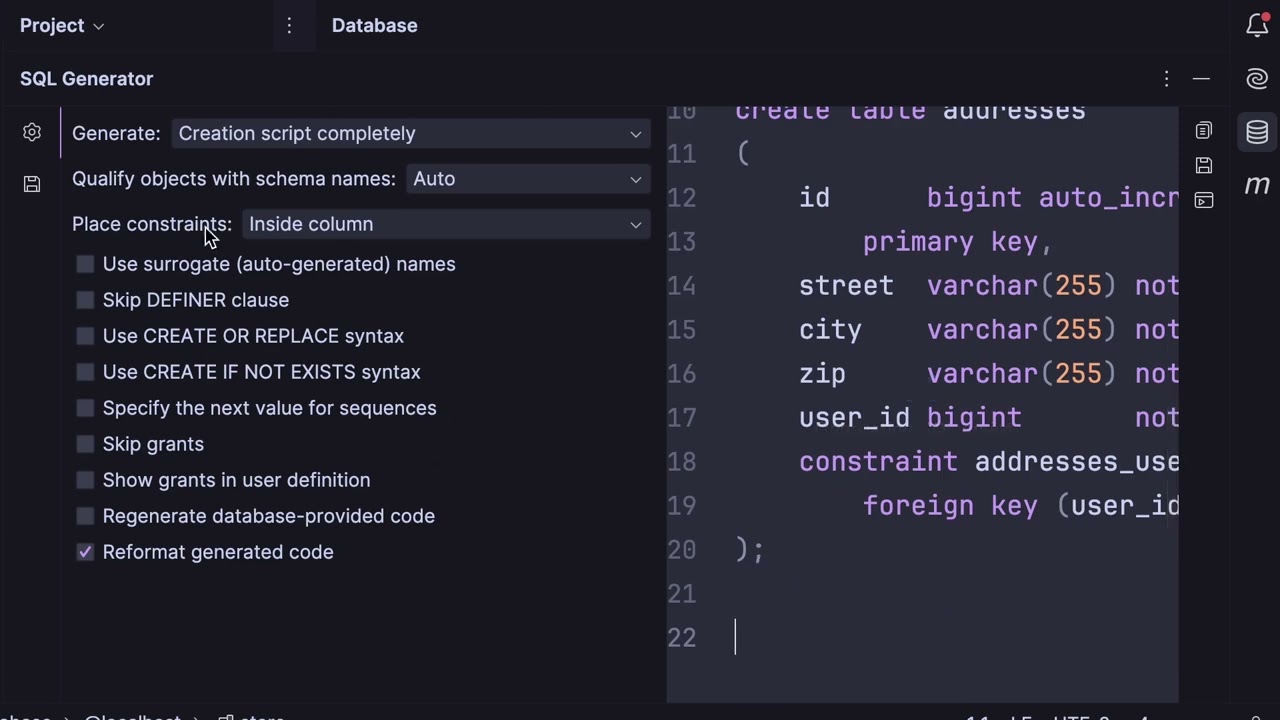Expand the Project view dropdown
The image size is (1280, 720).
tap(62, 26)
